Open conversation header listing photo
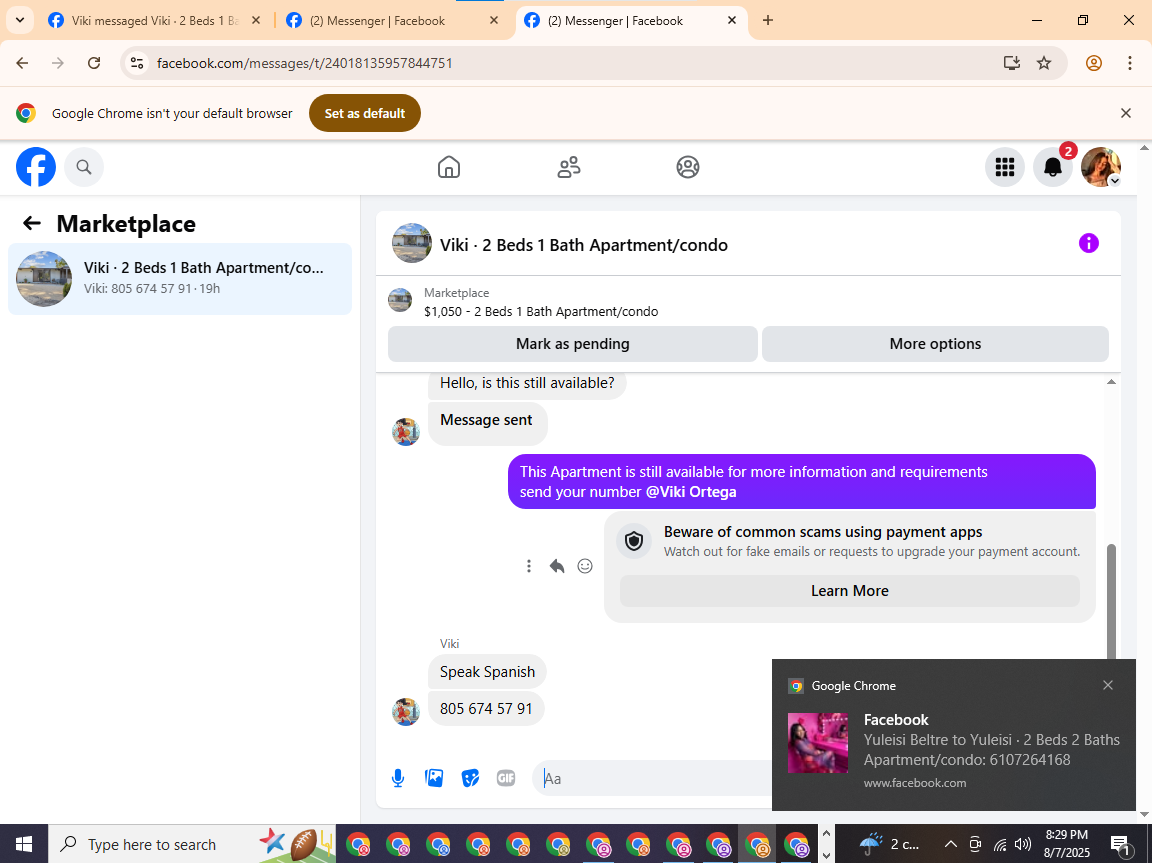The image size is (1152, 863). 411,243
